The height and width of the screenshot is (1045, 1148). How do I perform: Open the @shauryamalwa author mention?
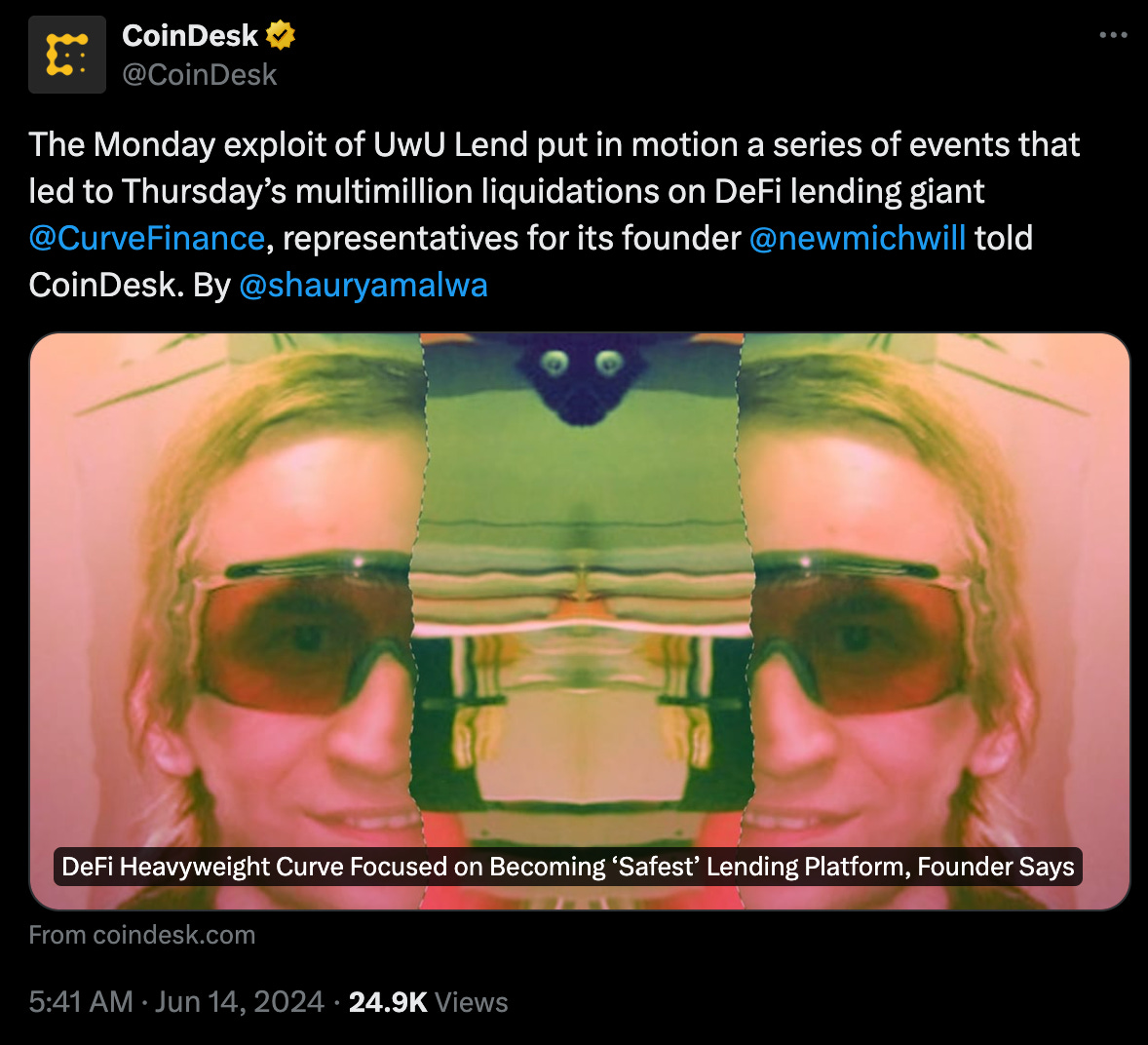click(x=364, y=285)
